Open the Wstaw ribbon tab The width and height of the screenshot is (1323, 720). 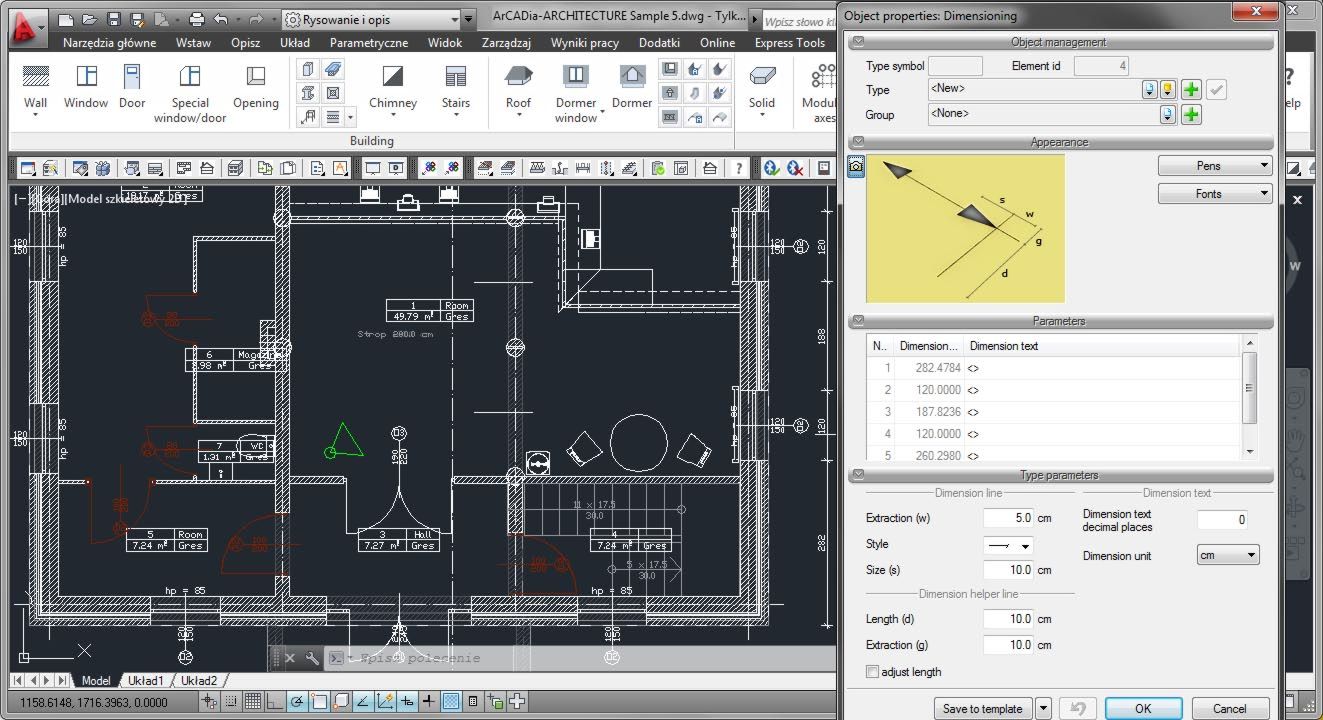pyautogui.click(x=193, y=43)
